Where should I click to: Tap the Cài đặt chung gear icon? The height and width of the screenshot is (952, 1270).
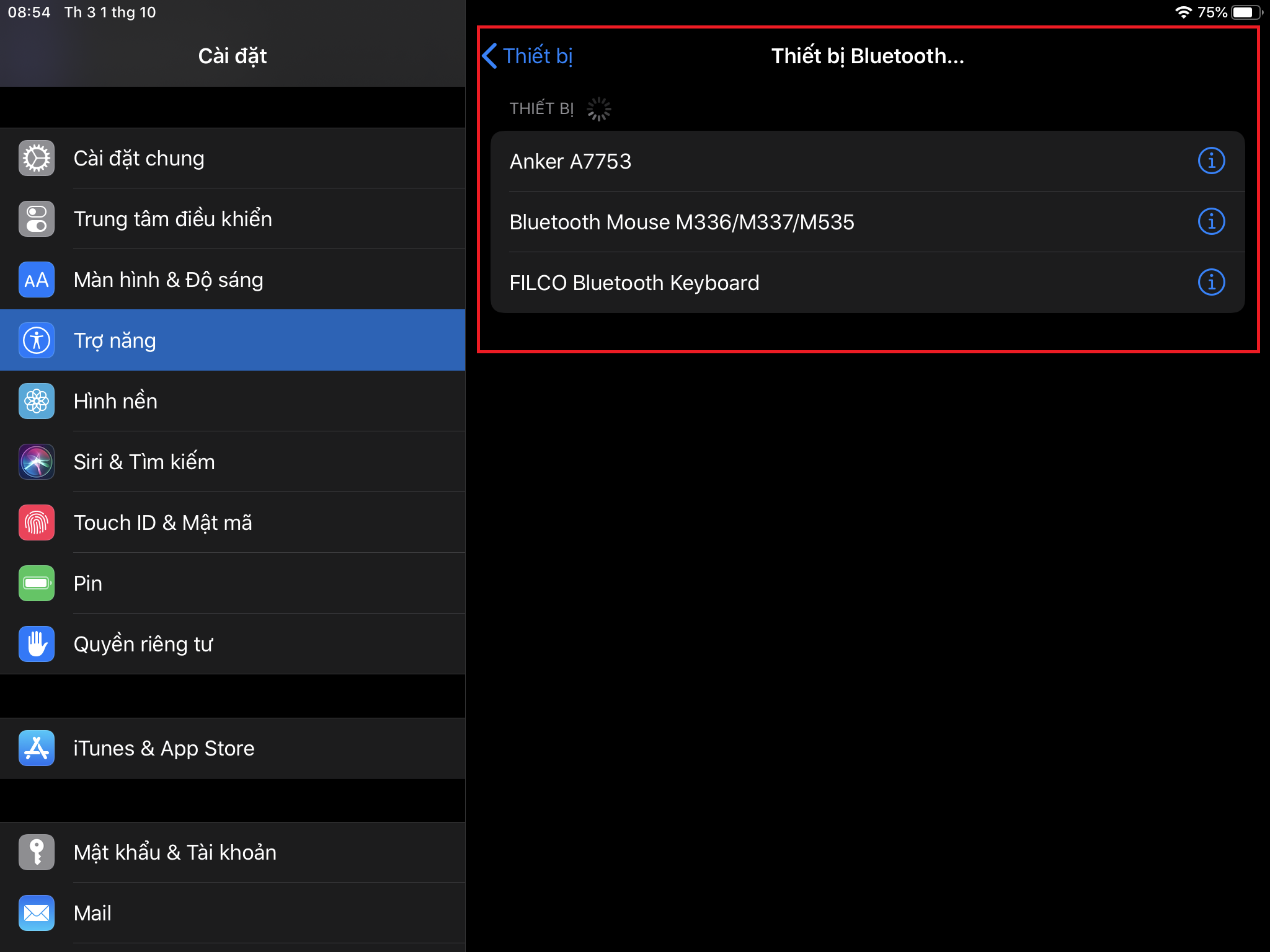coord(37,159)
